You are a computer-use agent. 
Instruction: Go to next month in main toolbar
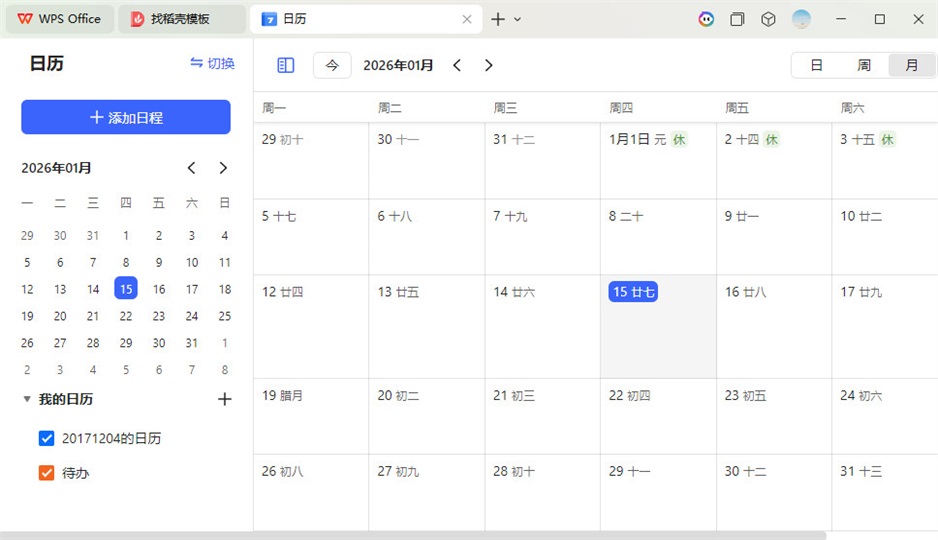pyautogui.click(x=489, y=65)
